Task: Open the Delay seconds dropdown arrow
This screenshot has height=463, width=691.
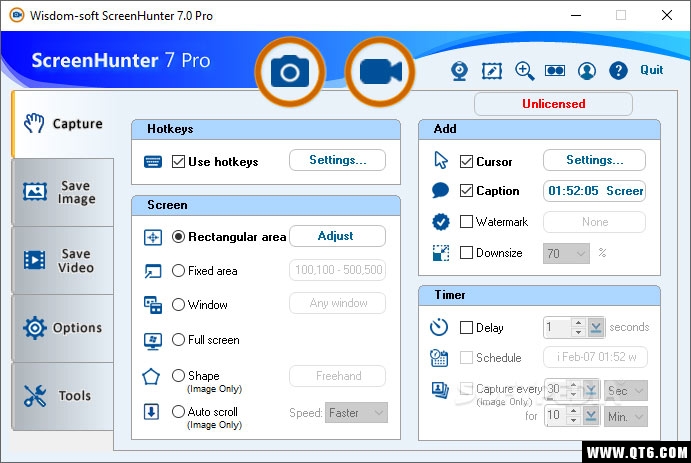Action: (x=596, y=327)
